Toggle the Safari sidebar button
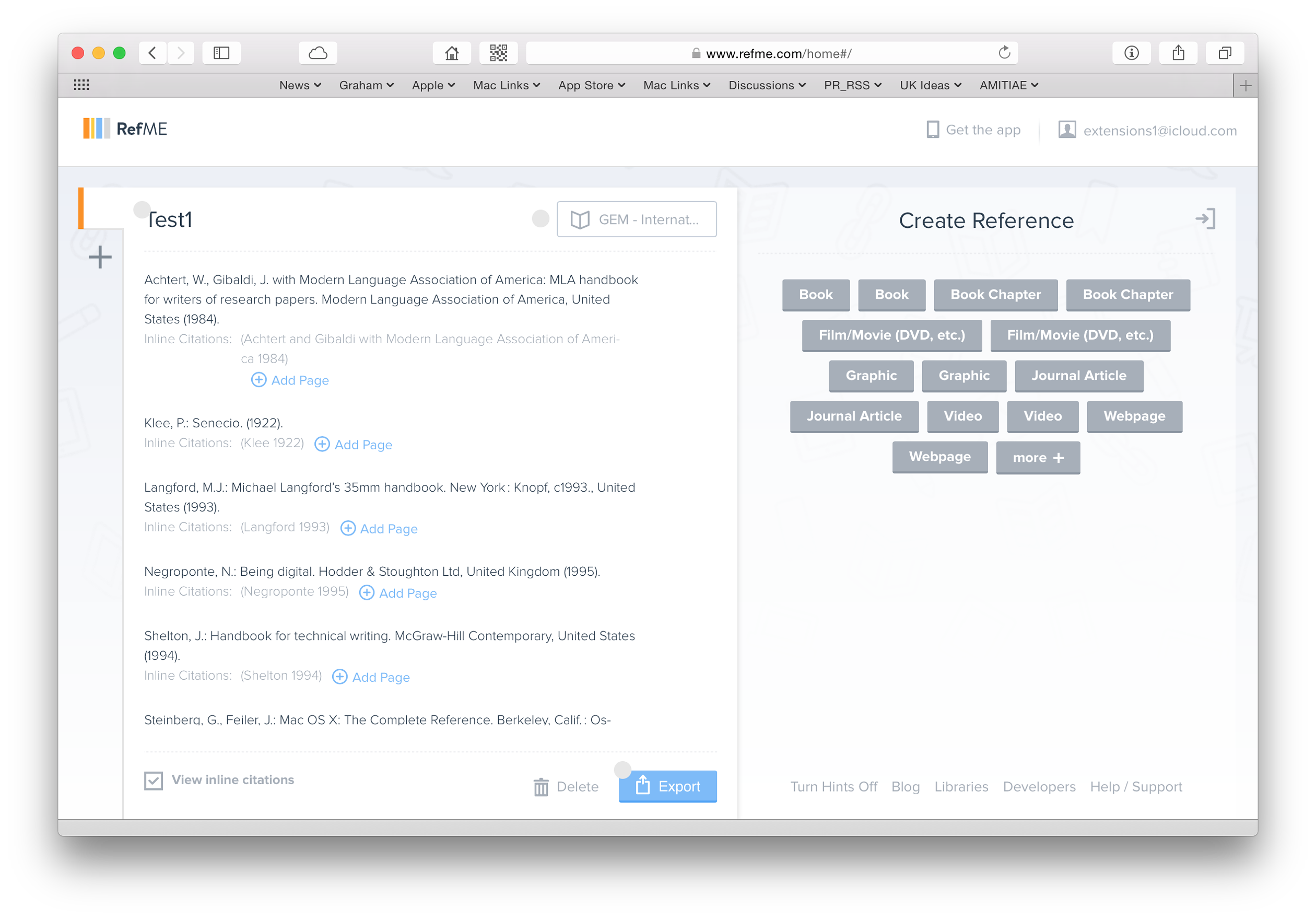 point(221,53)
